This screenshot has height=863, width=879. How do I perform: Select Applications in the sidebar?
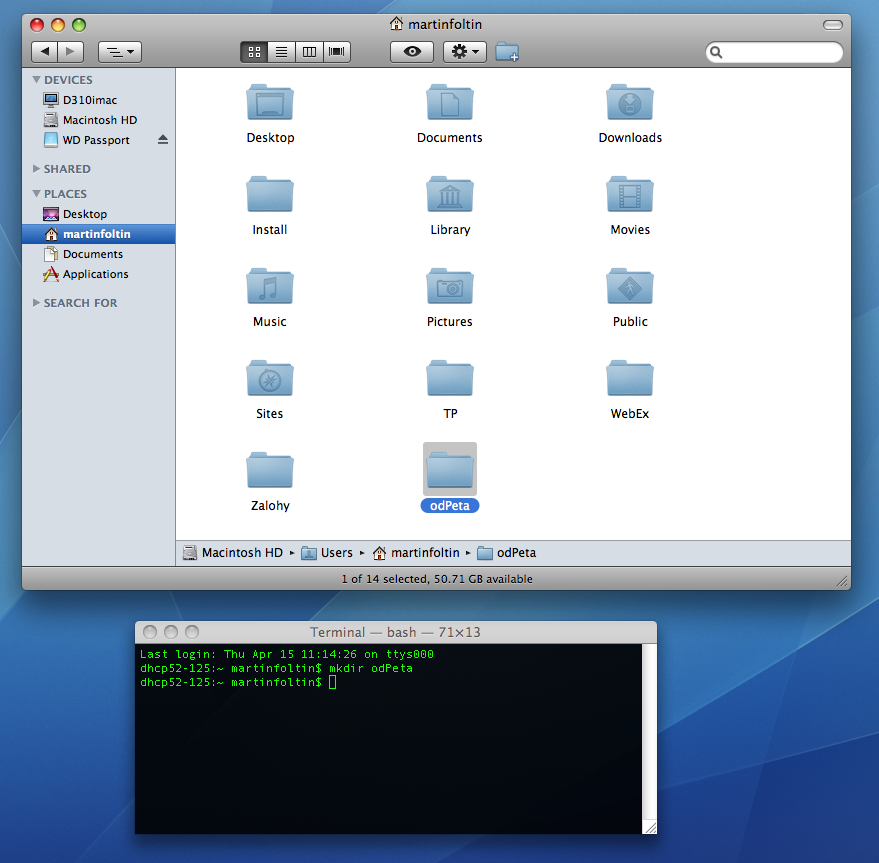tap(99, 274)
